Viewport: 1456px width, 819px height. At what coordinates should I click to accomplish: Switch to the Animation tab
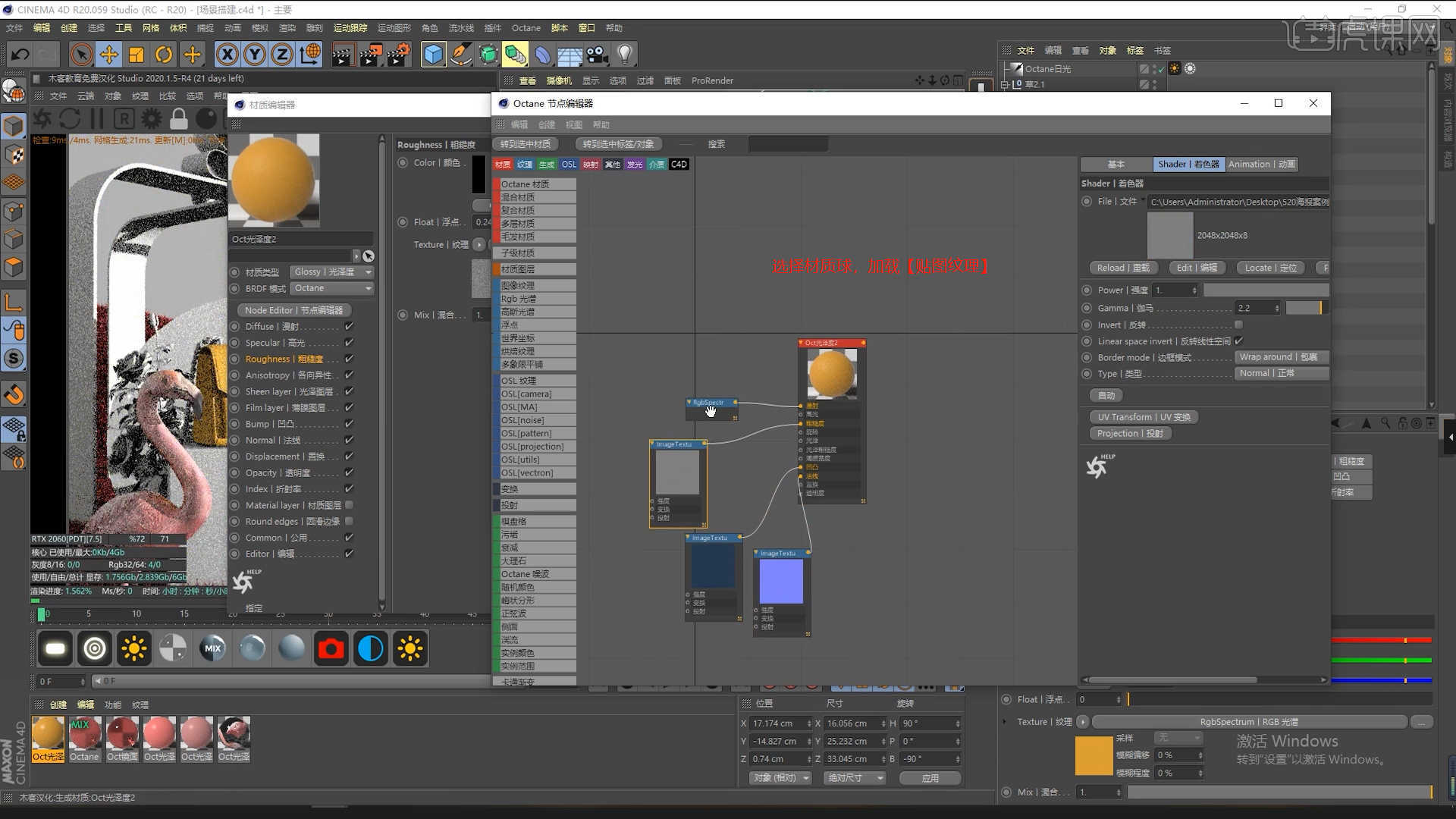point(1261,165)
